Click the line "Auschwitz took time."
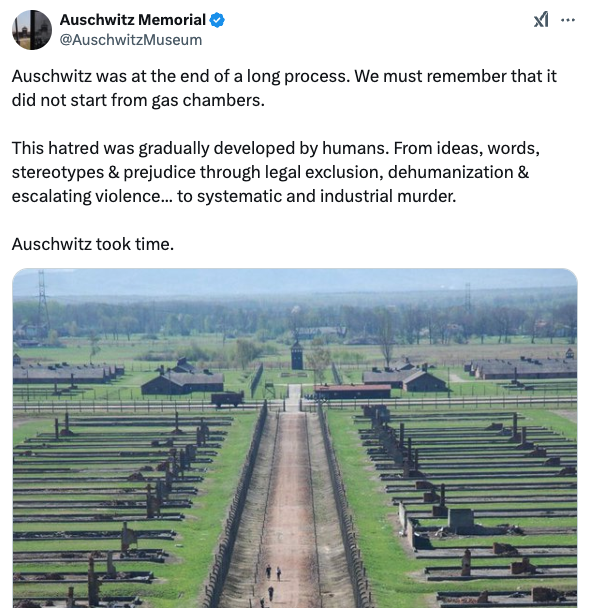Screen dimensions: 590x608 pyautogui.click(x=93, y=244)
